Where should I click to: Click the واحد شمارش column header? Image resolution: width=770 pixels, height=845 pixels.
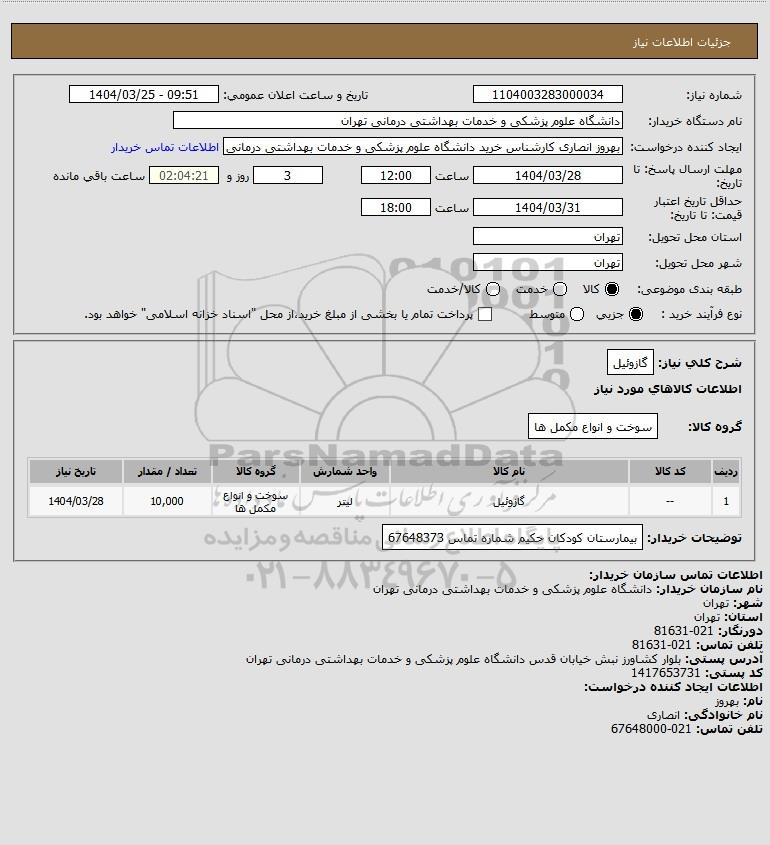pyautogui.click(x=345, y=472)
